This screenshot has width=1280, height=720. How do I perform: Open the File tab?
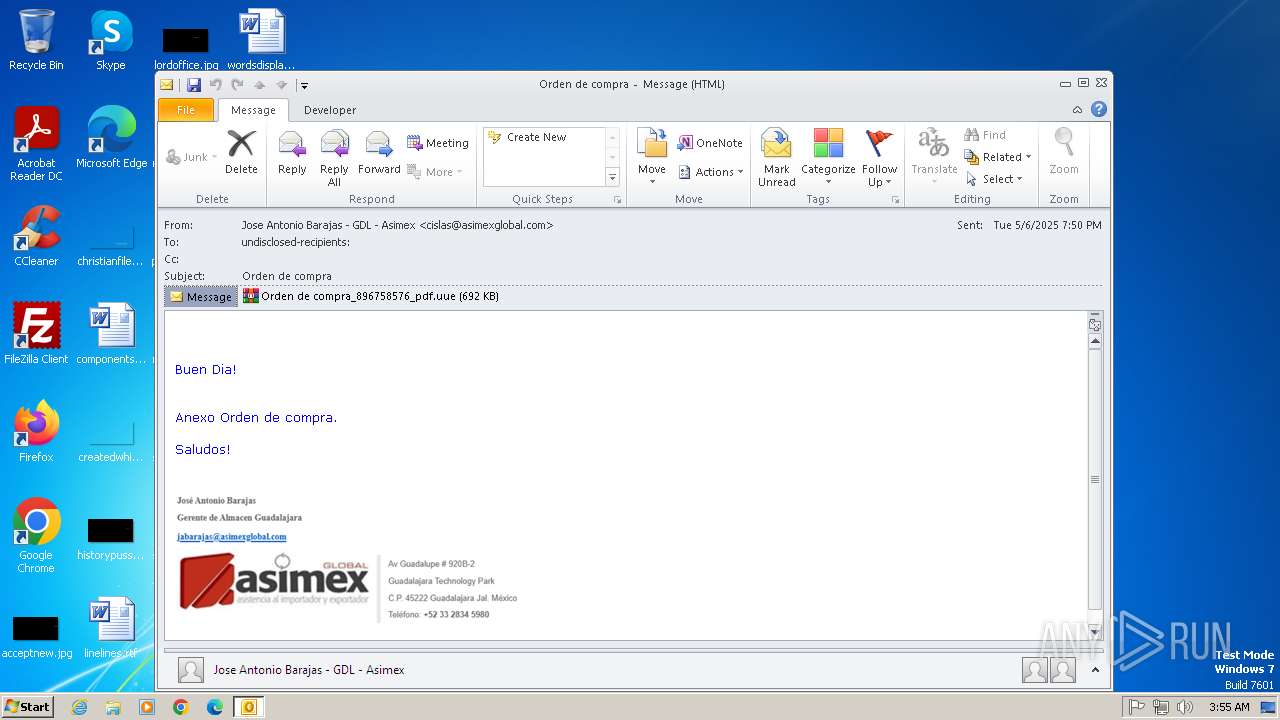pyautogui.click(x=186, y=110)
